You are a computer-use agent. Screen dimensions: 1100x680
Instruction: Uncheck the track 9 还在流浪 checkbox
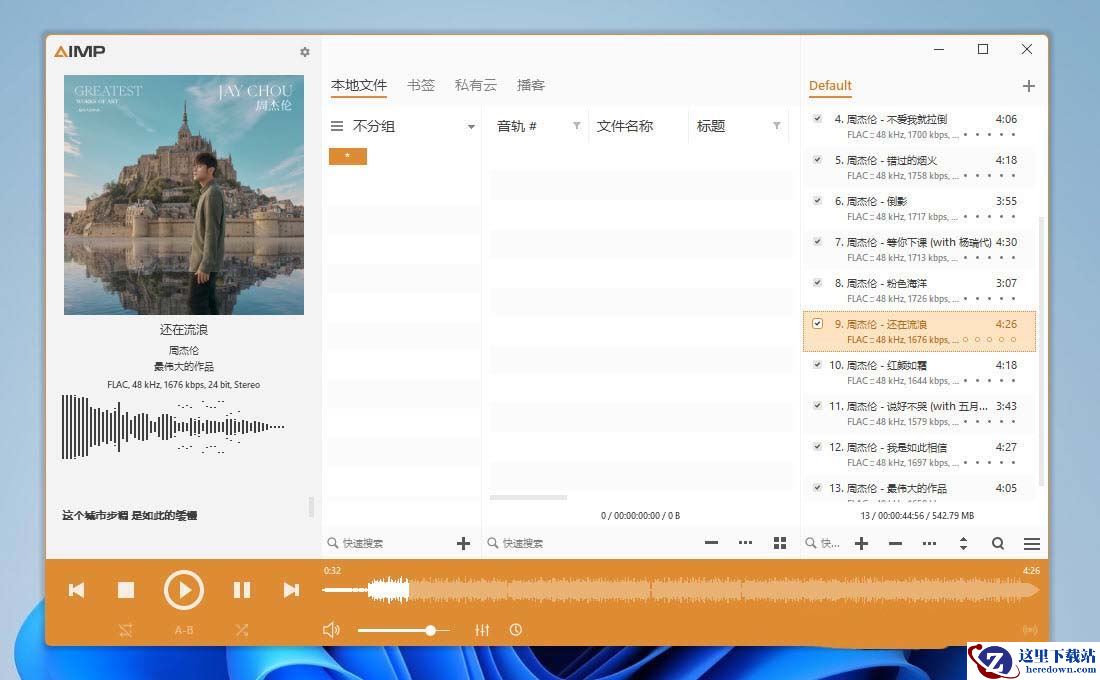pyautogui.click(x=817, y=324)
